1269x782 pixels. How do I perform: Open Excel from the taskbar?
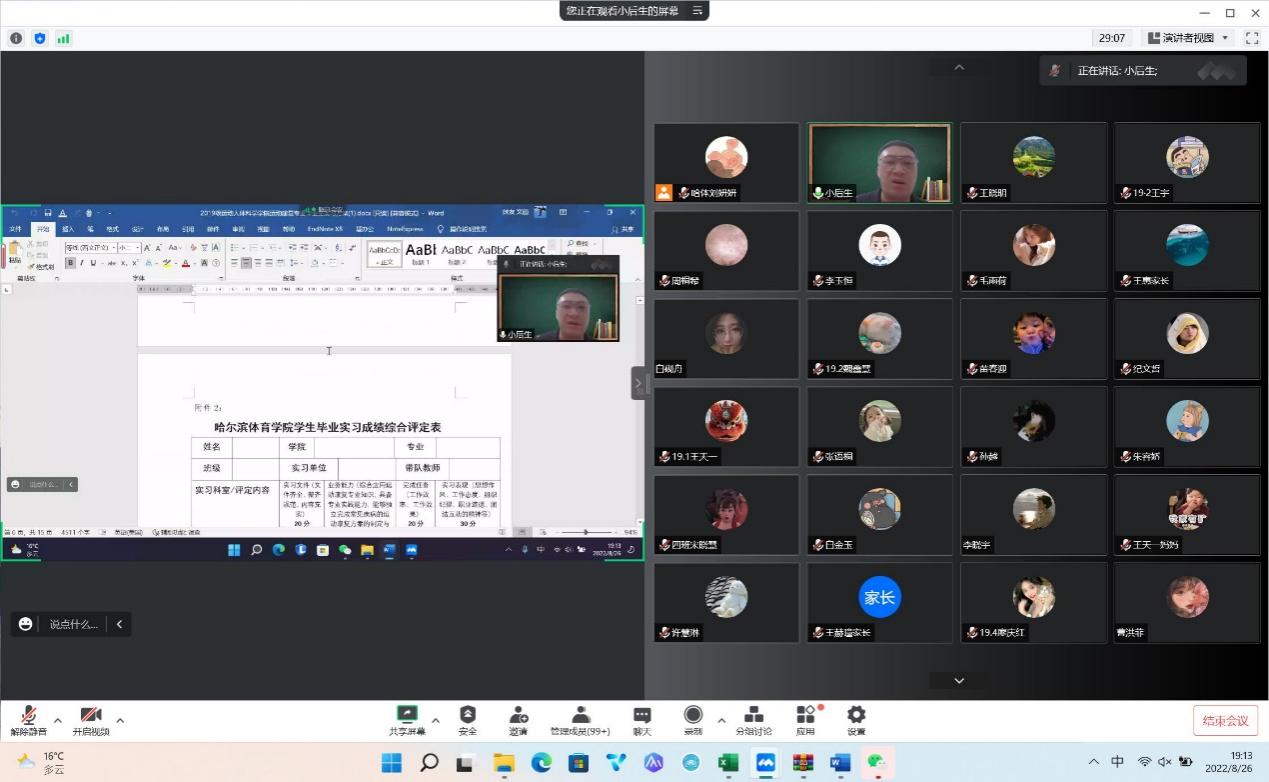[x=728, y=763]
